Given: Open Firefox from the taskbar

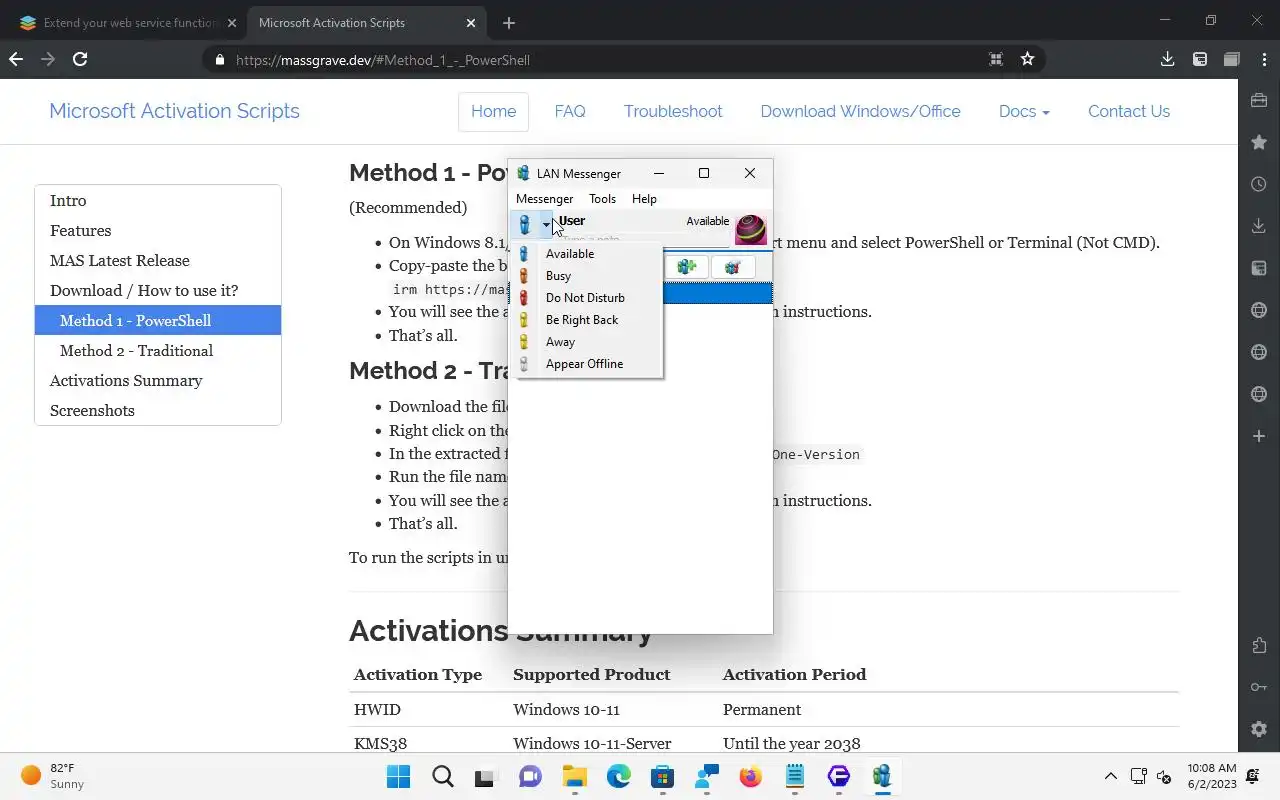Looking at the screenshot, I should pos(750,776).
